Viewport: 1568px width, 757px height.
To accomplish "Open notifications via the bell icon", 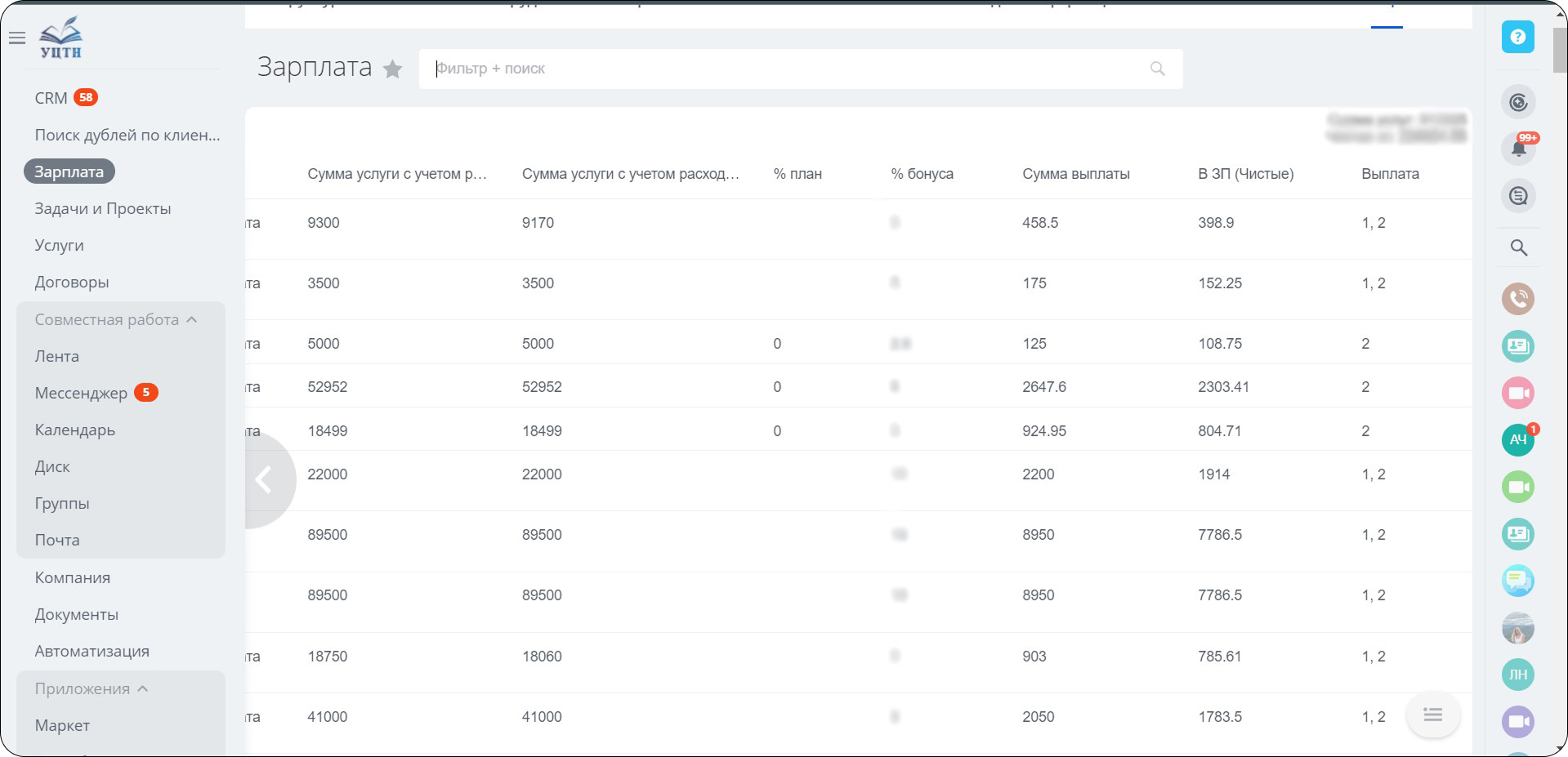I will pyautogui.click(x=1517, y=148).
